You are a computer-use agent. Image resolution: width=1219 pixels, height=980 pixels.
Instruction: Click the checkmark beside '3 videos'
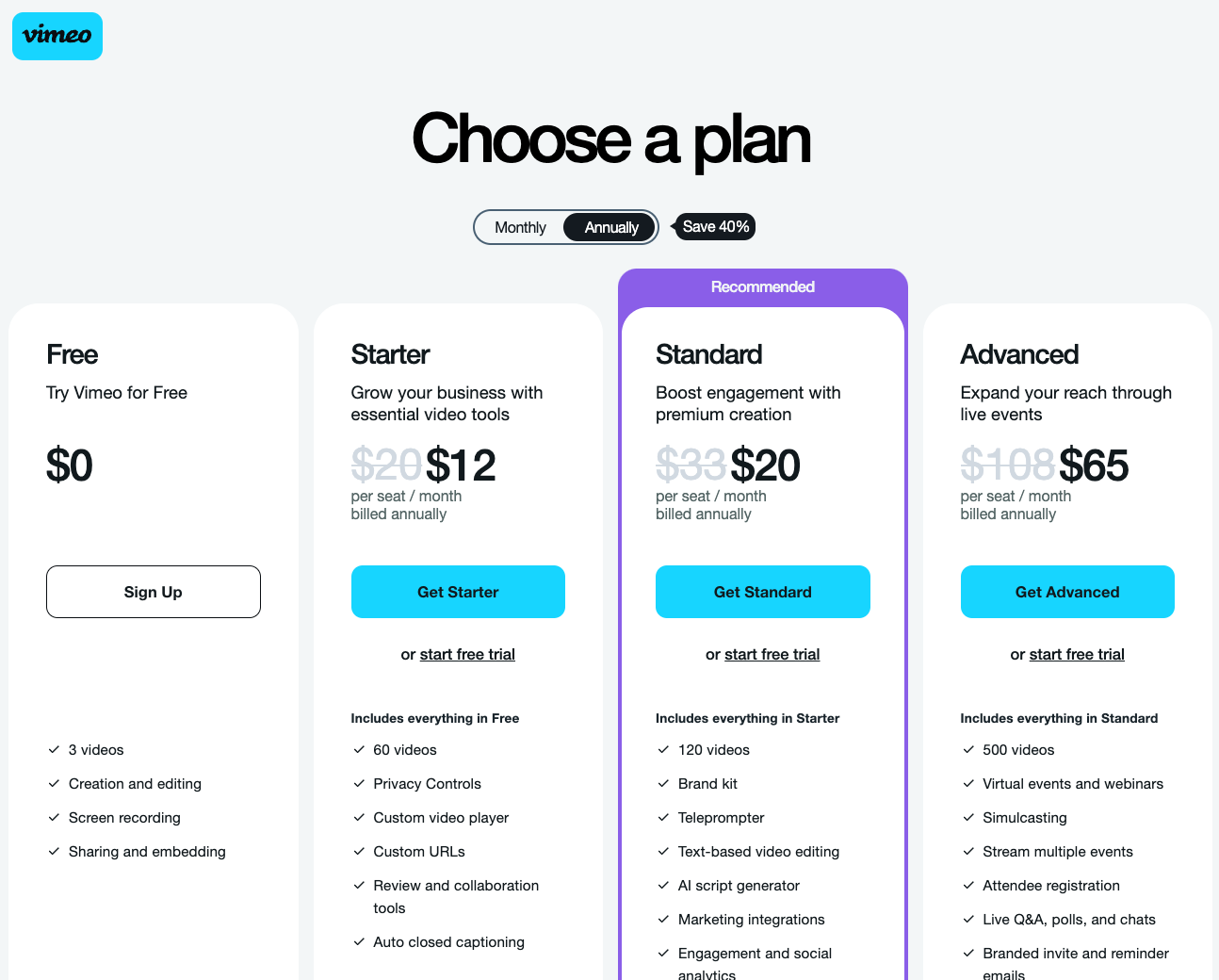click(54, 749)
